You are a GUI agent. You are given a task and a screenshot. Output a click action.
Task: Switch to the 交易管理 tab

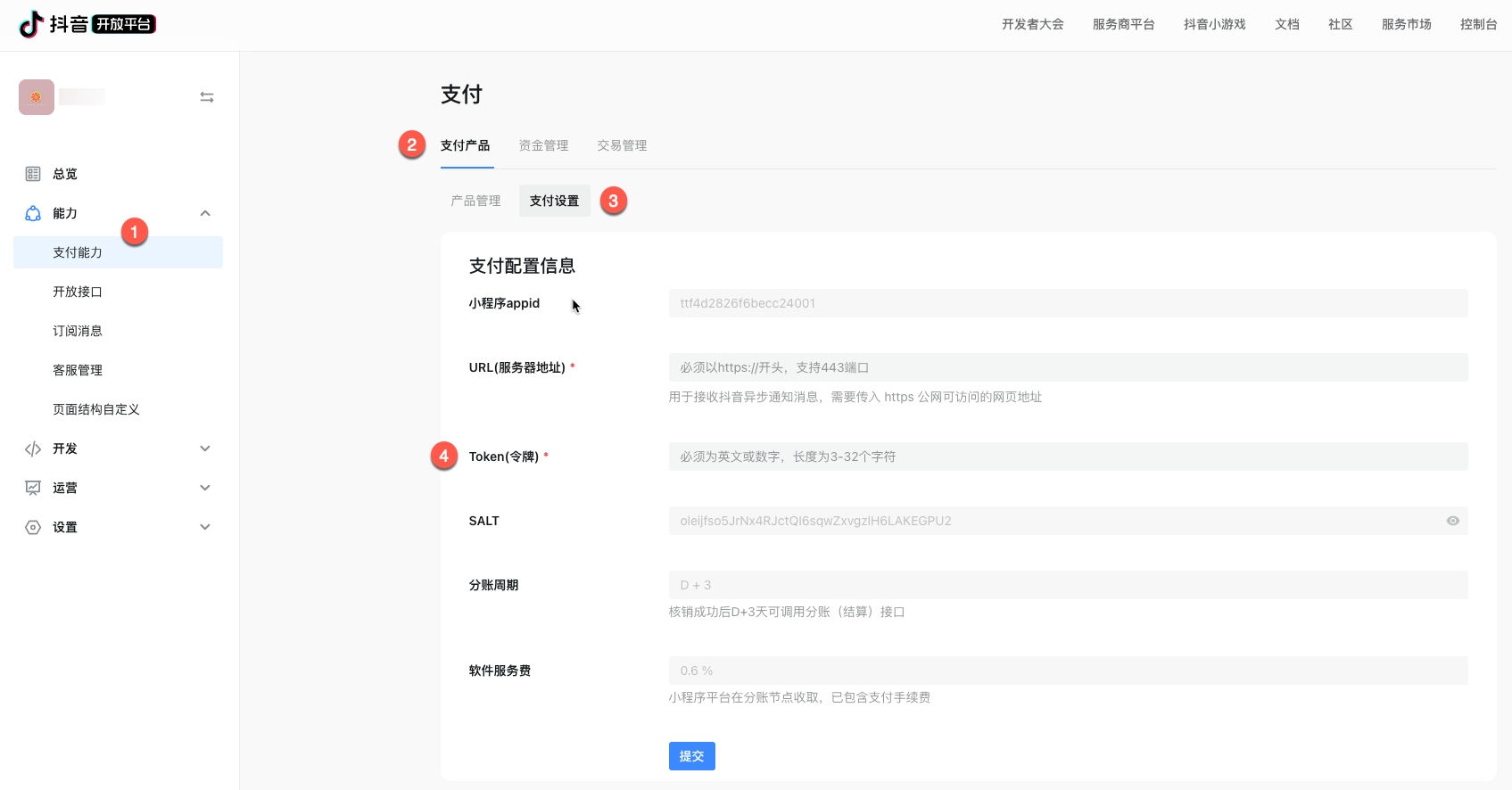click(622, 145)
